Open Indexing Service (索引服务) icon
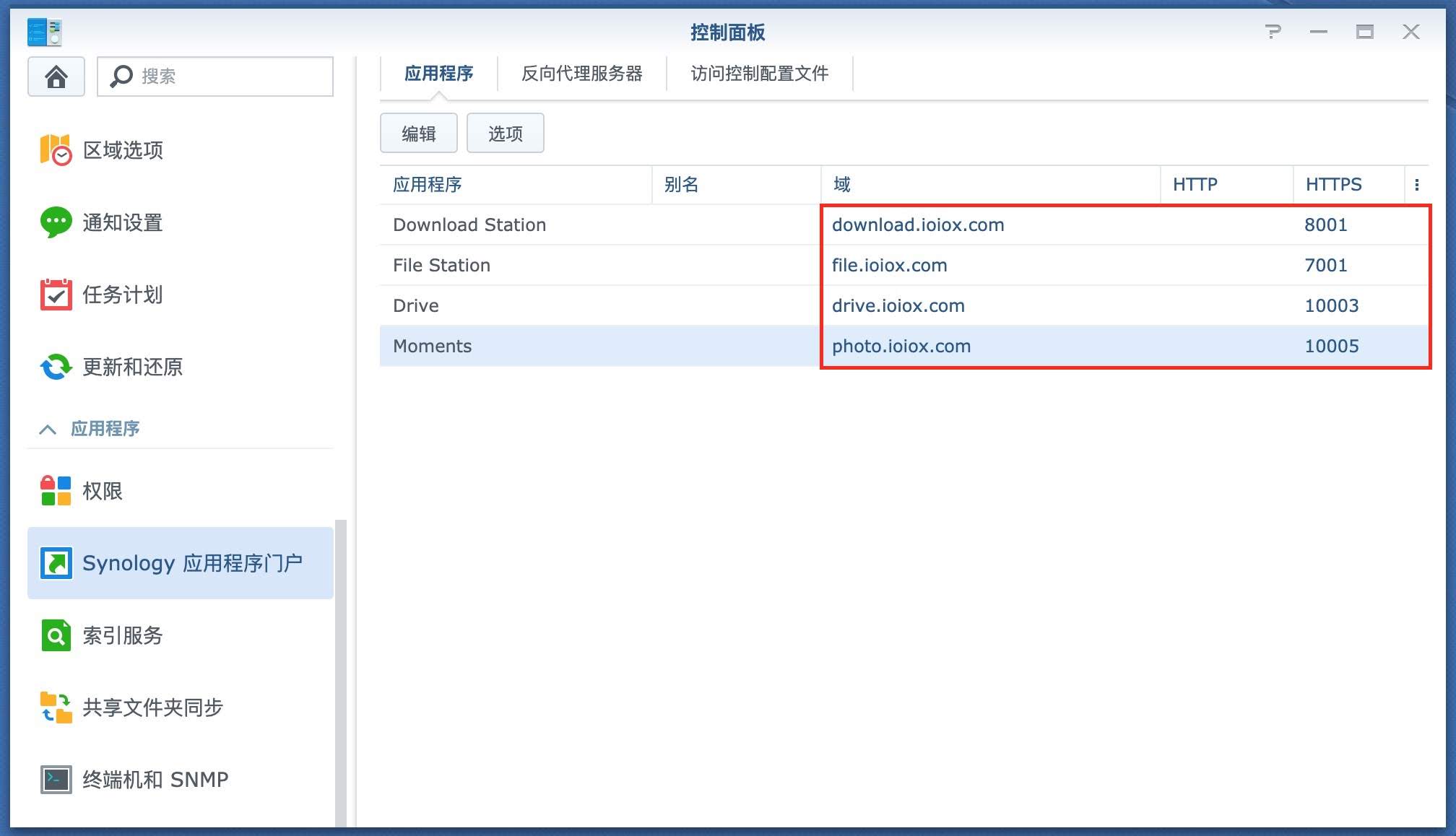 56,635
